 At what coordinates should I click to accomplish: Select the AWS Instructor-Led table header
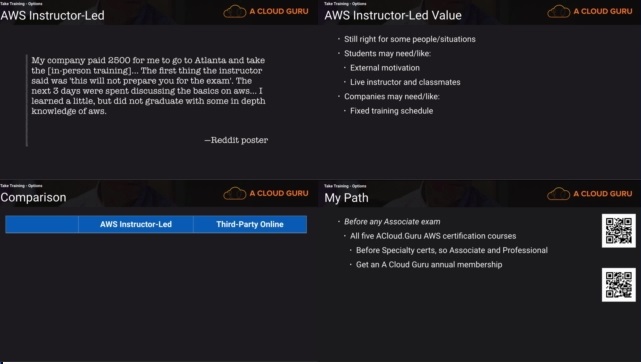(136, 224)
